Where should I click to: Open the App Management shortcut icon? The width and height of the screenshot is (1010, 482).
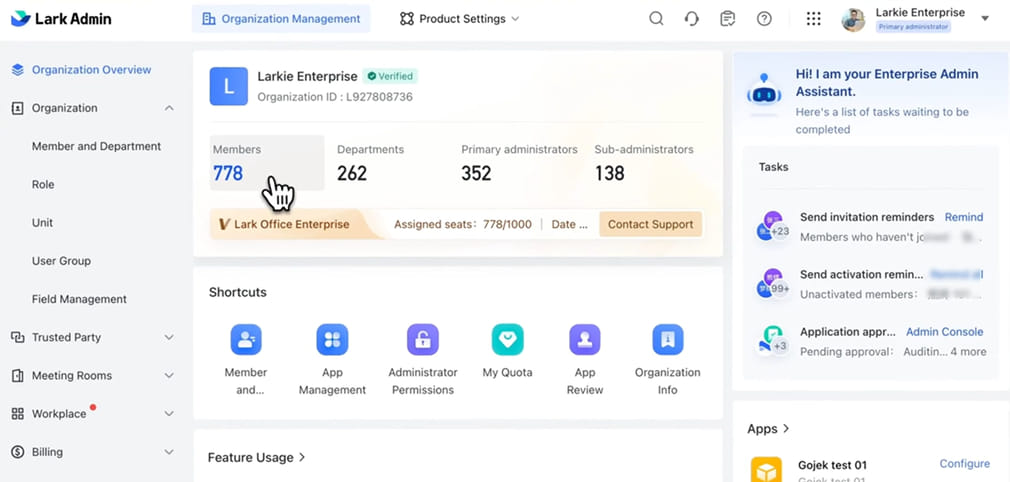click(x=332, y=340)
